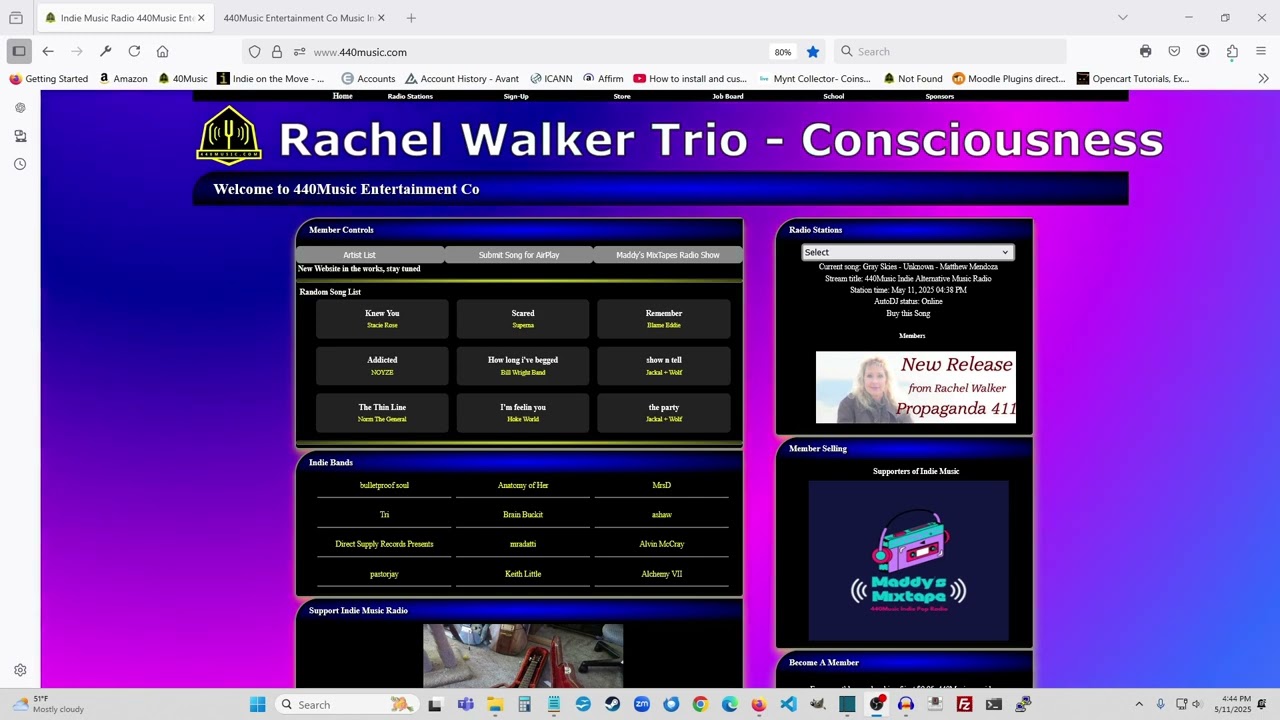Open the Sponsors menu item
Screen dimensions: 1280x720
940,96
